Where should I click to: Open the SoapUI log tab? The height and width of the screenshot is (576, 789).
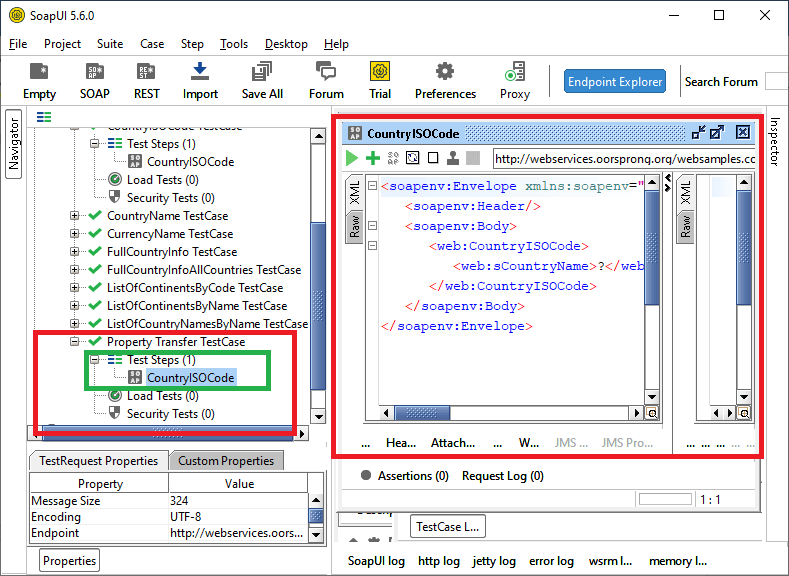(376, 561)
